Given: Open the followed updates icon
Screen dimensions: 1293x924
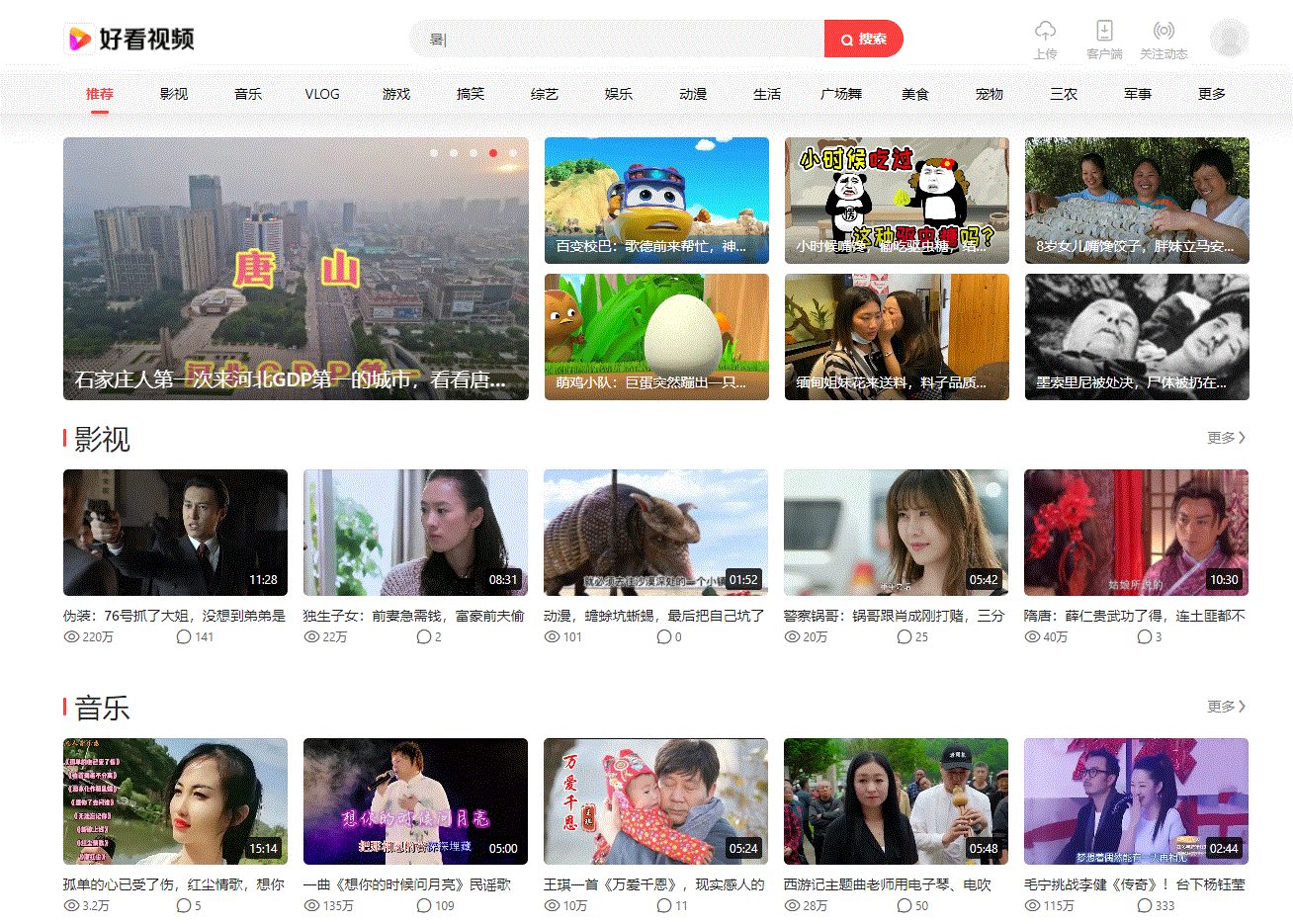Looking at the screenshot, I should point(1164,31).
